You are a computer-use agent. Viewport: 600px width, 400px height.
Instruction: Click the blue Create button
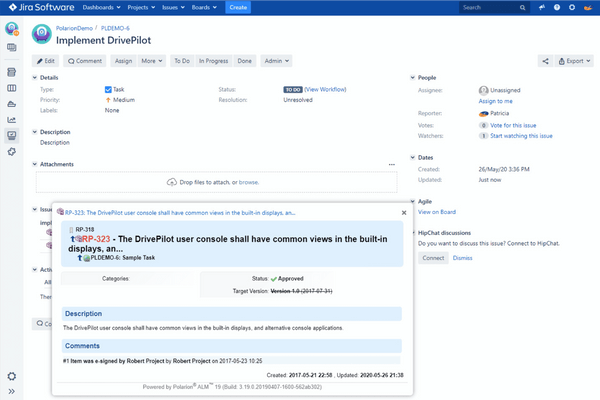[237, 7]
